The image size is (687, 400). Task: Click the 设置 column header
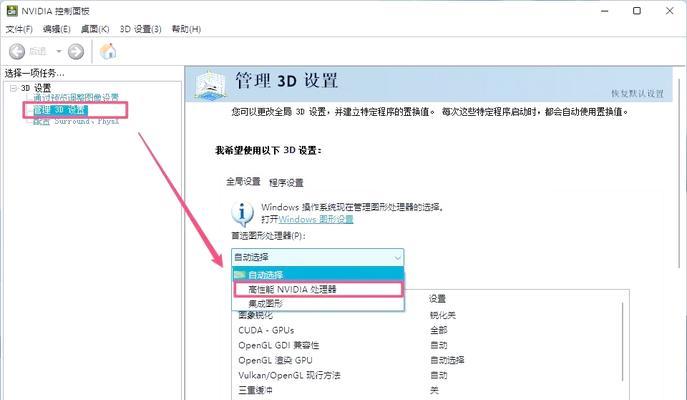tap(437, 299)
